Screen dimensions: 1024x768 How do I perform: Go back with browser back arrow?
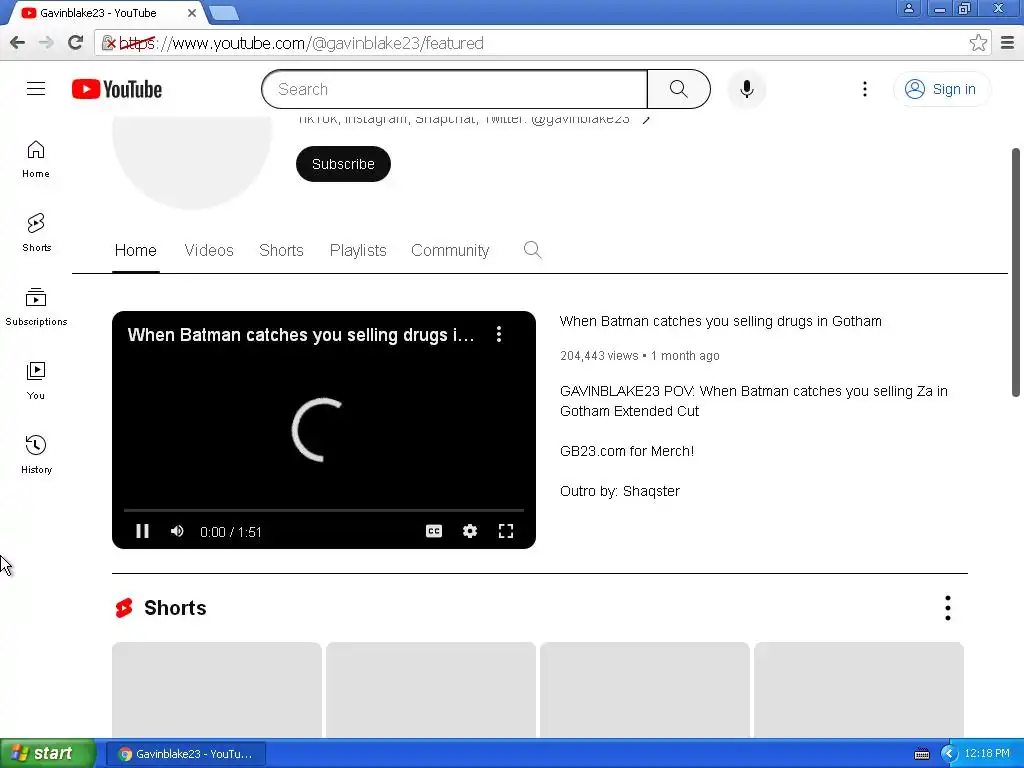point(18,43)
